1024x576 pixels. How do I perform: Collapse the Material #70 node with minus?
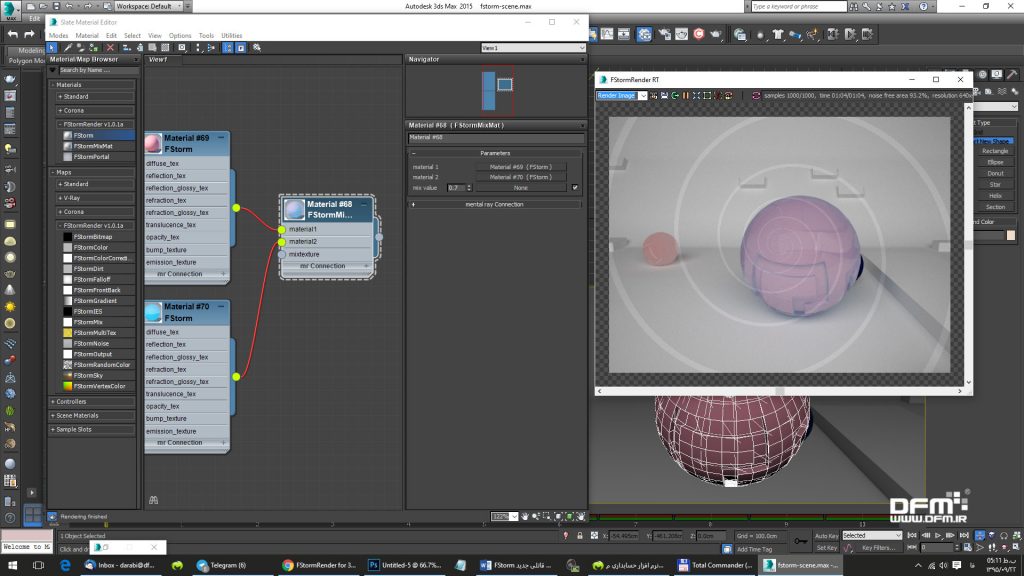221,306
